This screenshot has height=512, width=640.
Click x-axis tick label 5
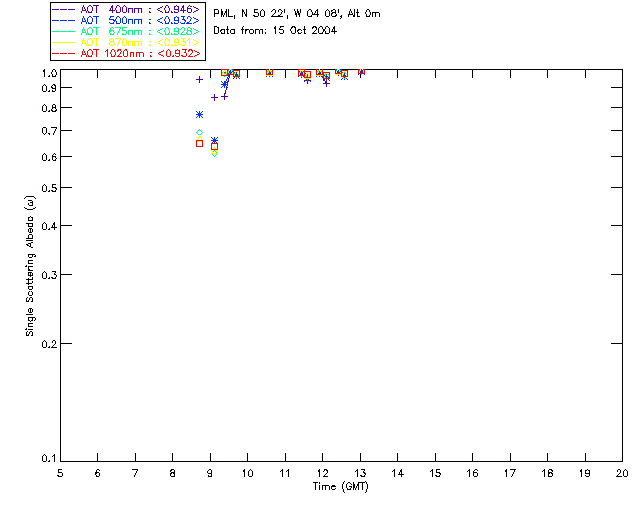60,473
